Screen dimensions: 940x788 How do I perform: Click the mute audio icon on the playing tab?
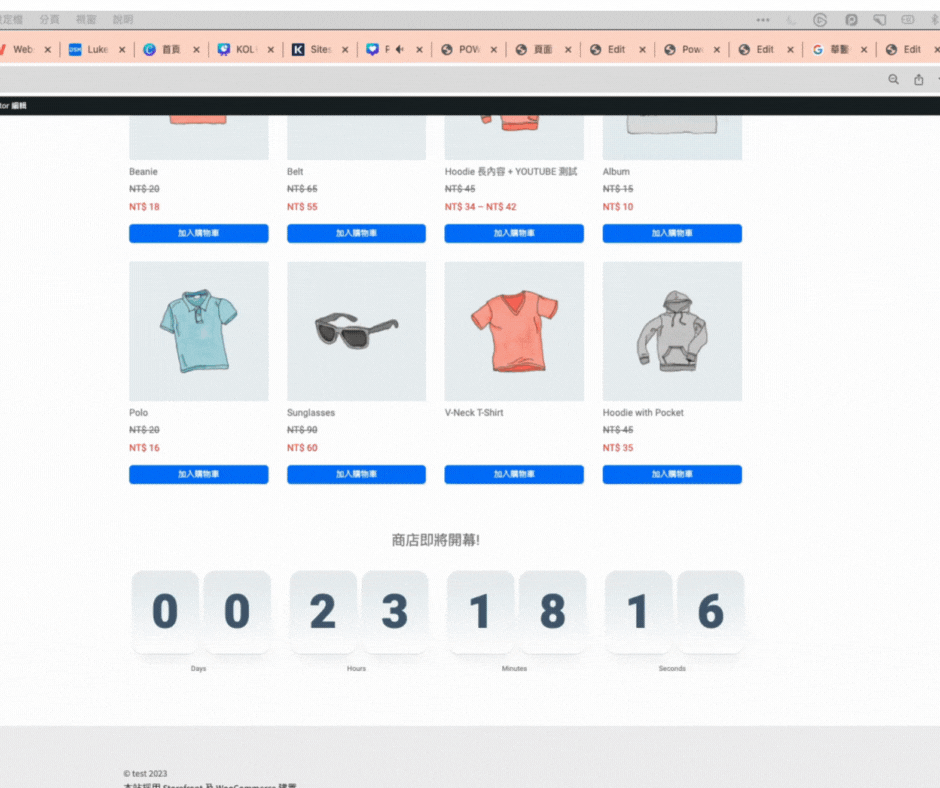(x=399, y=50)
